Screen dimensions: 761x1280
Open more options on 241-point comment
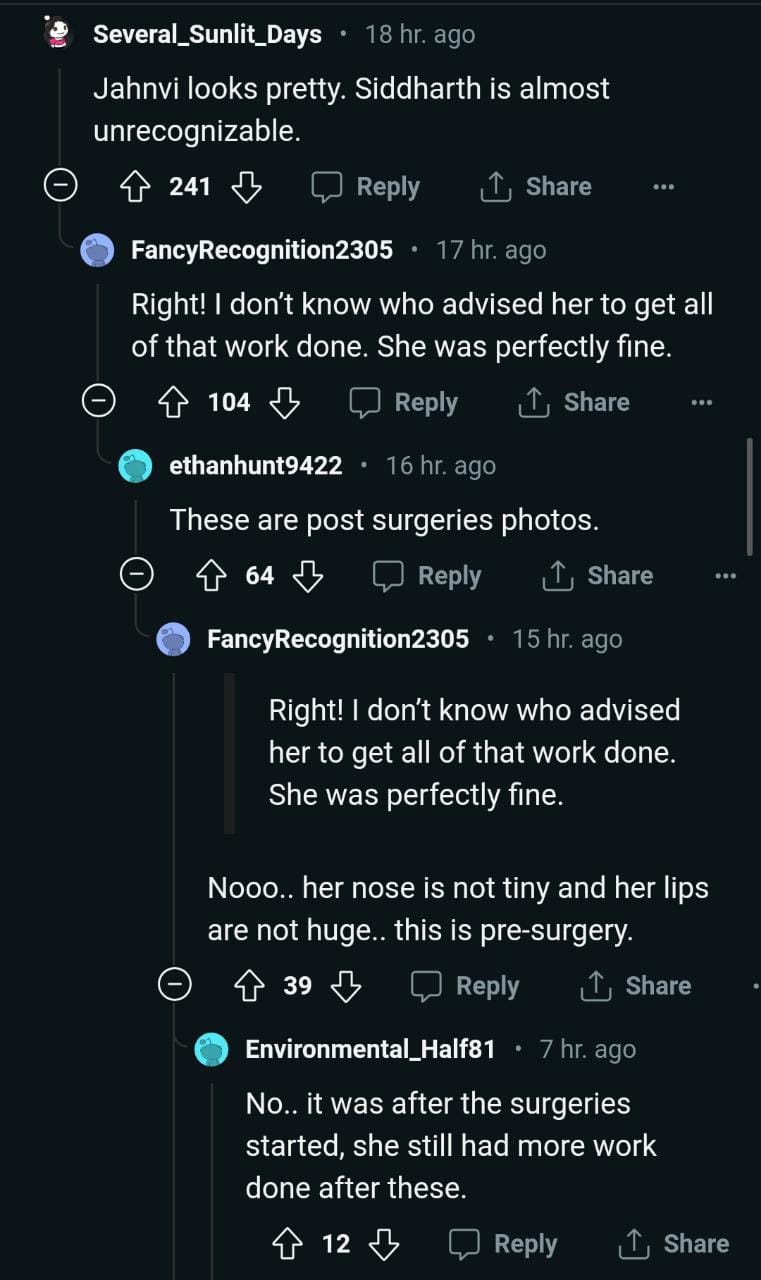click(x=663, y=187)
